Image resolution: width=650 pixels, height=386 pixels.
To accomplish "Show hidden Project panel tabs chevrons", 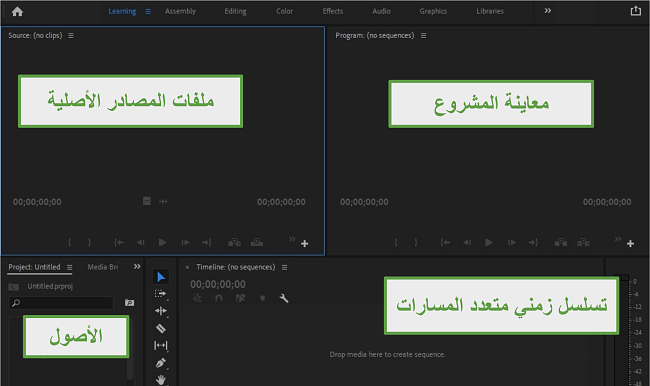I will click(x=137, y=267).
